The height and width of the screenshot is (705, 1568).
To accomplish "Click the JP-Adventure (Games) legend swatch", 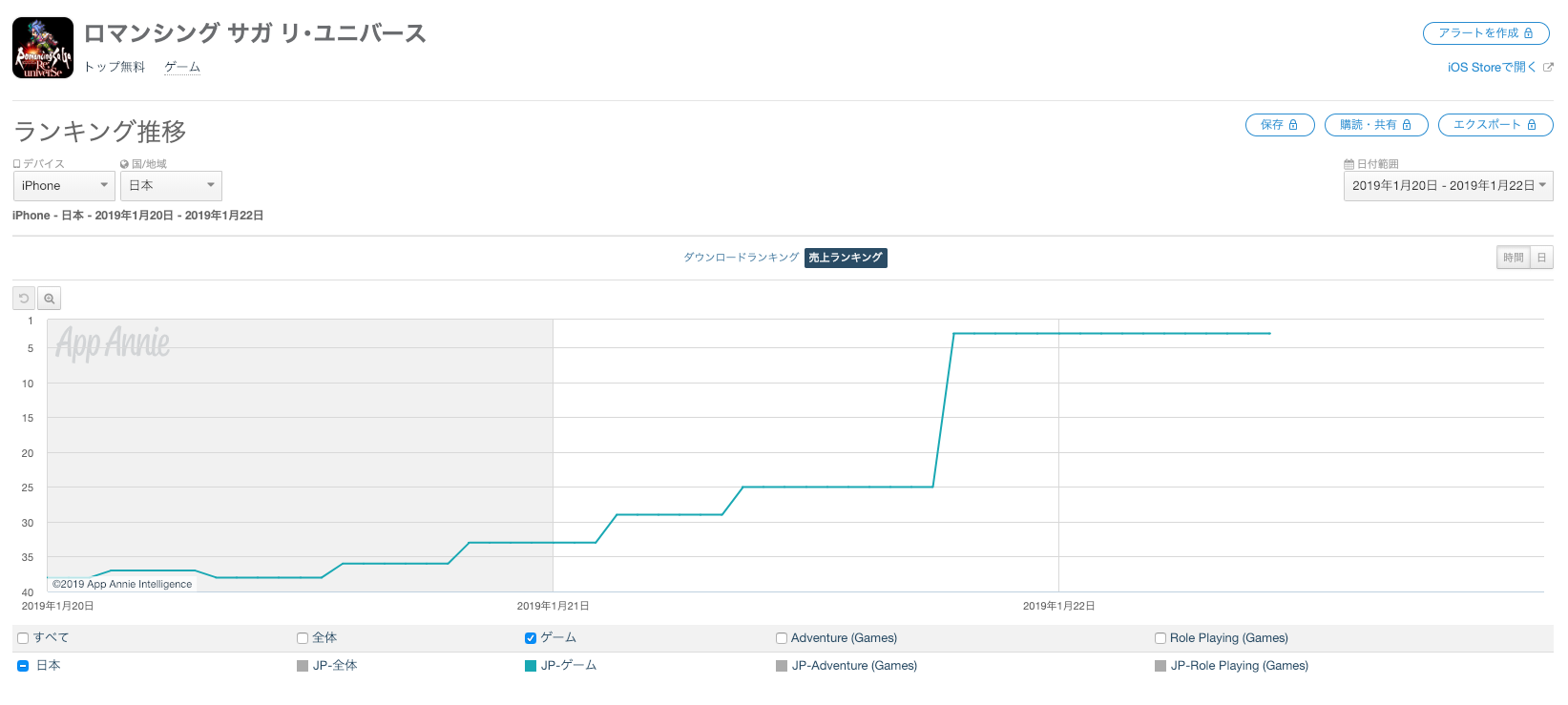I will (x=782, y=666).
